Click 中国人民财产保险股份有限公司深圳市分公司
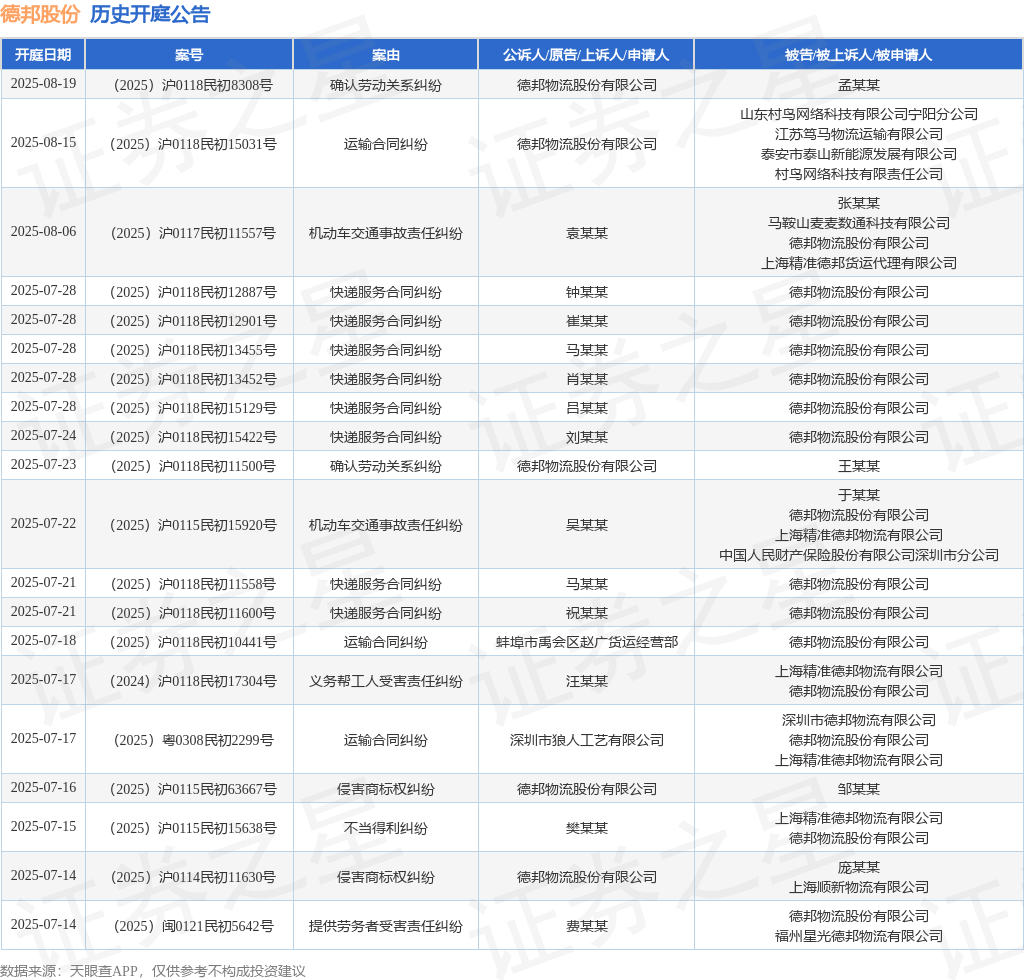 (859, 555)
